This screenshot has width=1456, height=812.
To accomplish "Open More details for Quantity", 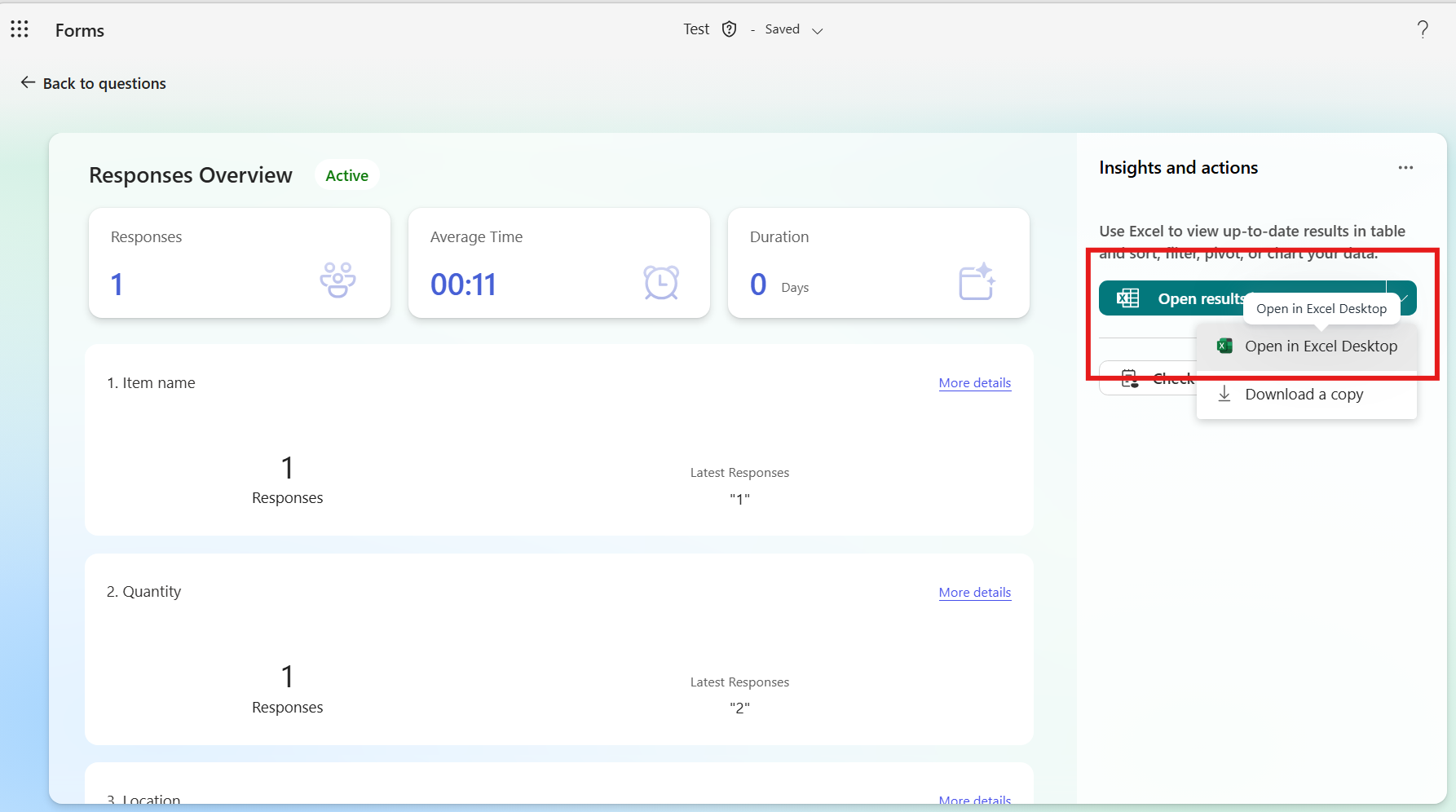I will pyautogui.click(x=975, y=593).
